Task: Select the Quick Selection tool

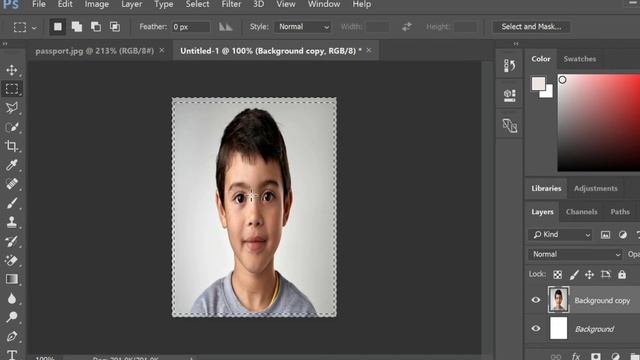Action: [x=11, y=127]
